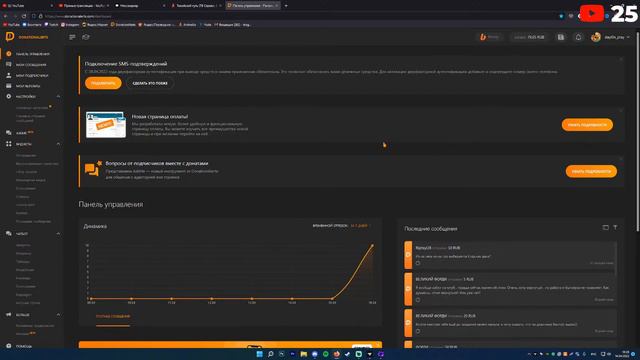Viewport: 640px width, 360px height.
Task: Collapse the Виджеты sidebar section
Action: coord(58,144)
